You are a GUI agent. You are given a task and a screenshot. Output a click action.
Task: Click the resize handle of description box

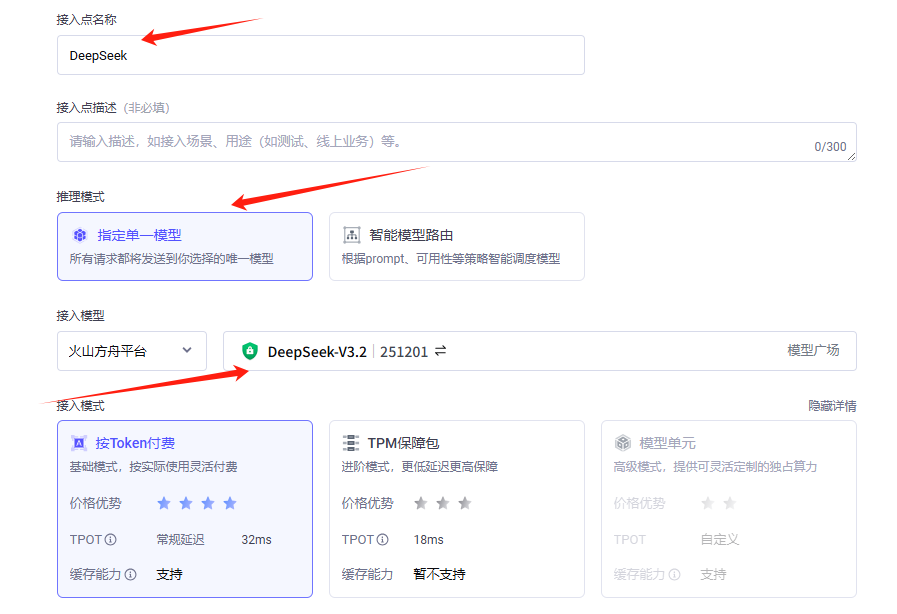pyautogui.click(x=851, y=156)
